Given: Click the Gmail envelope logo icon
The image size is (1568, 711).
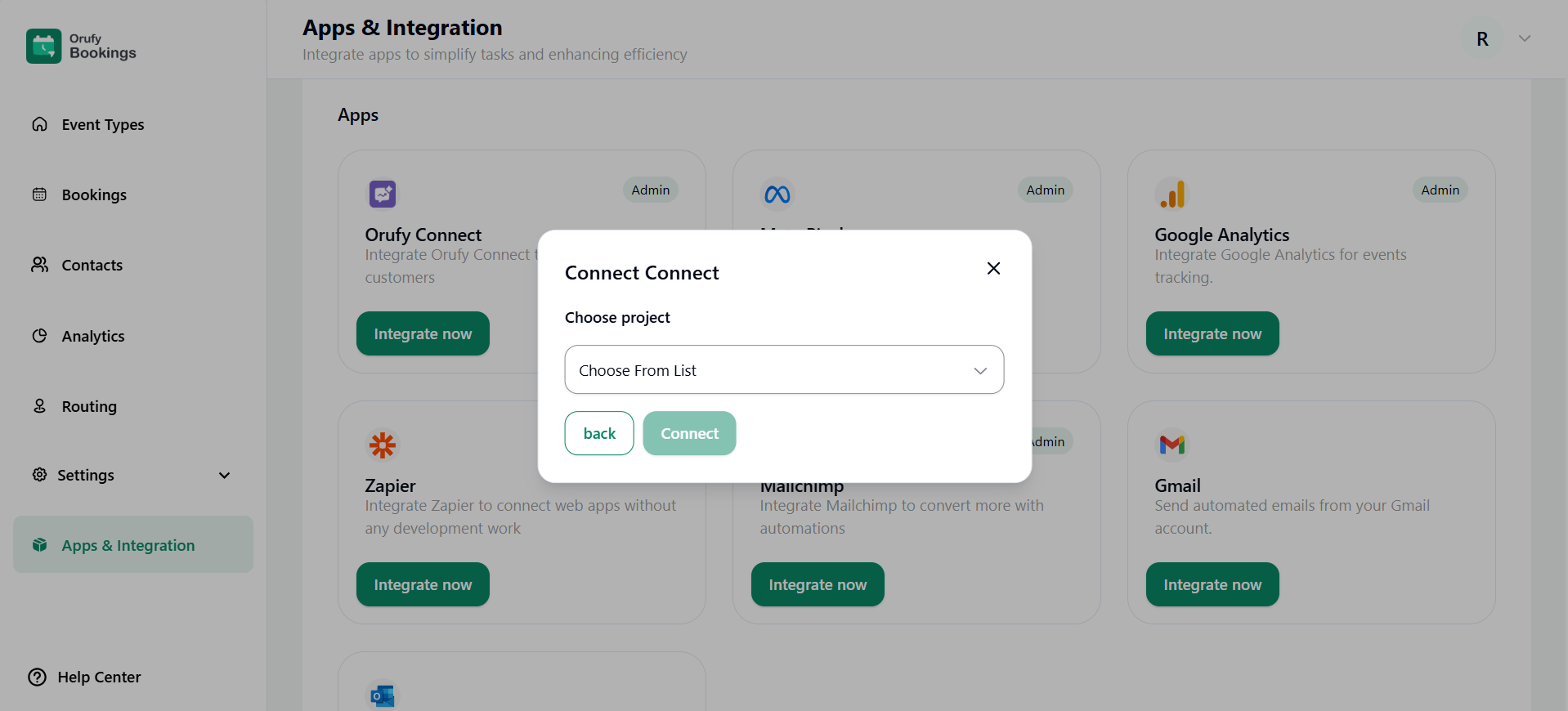Looking at the screenshot, I should click(1172, 445).
